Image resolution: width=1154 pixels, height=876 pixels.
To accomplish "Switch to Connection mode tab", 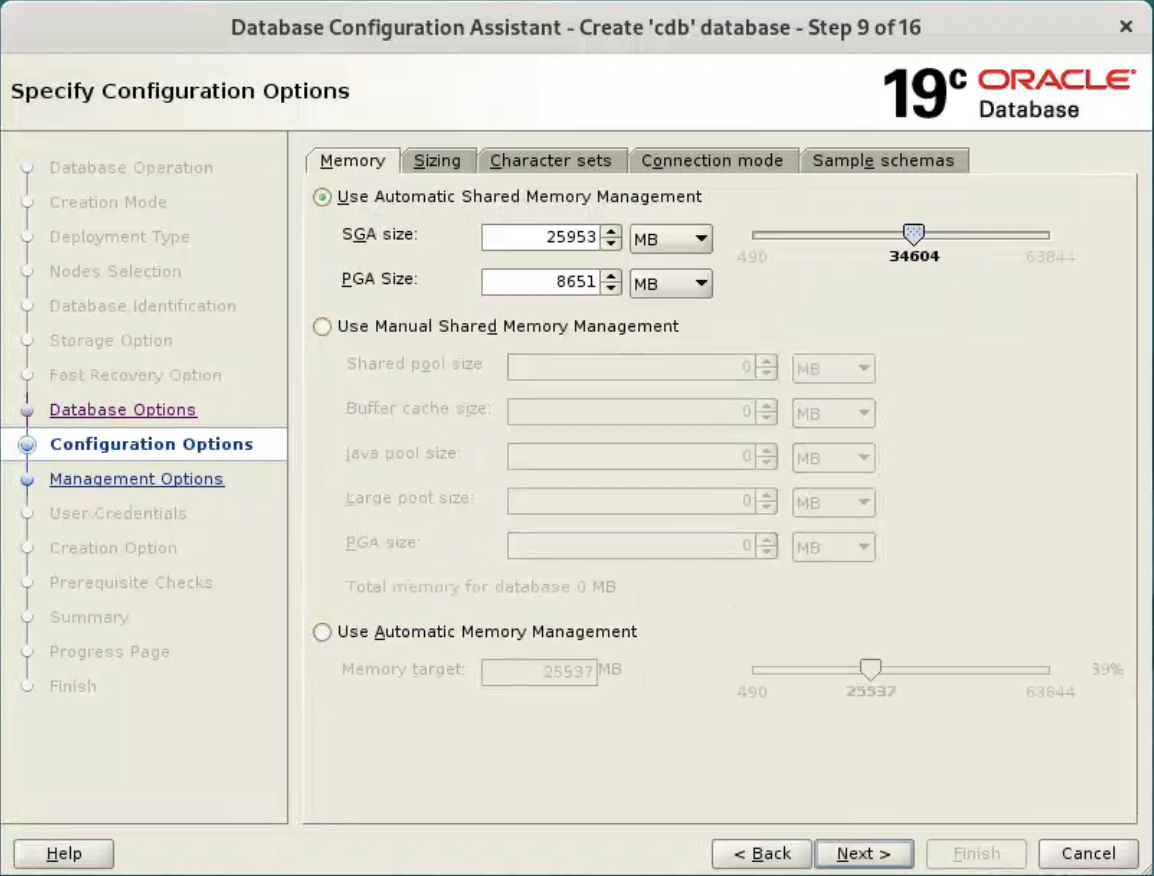I will pos(712,160).
